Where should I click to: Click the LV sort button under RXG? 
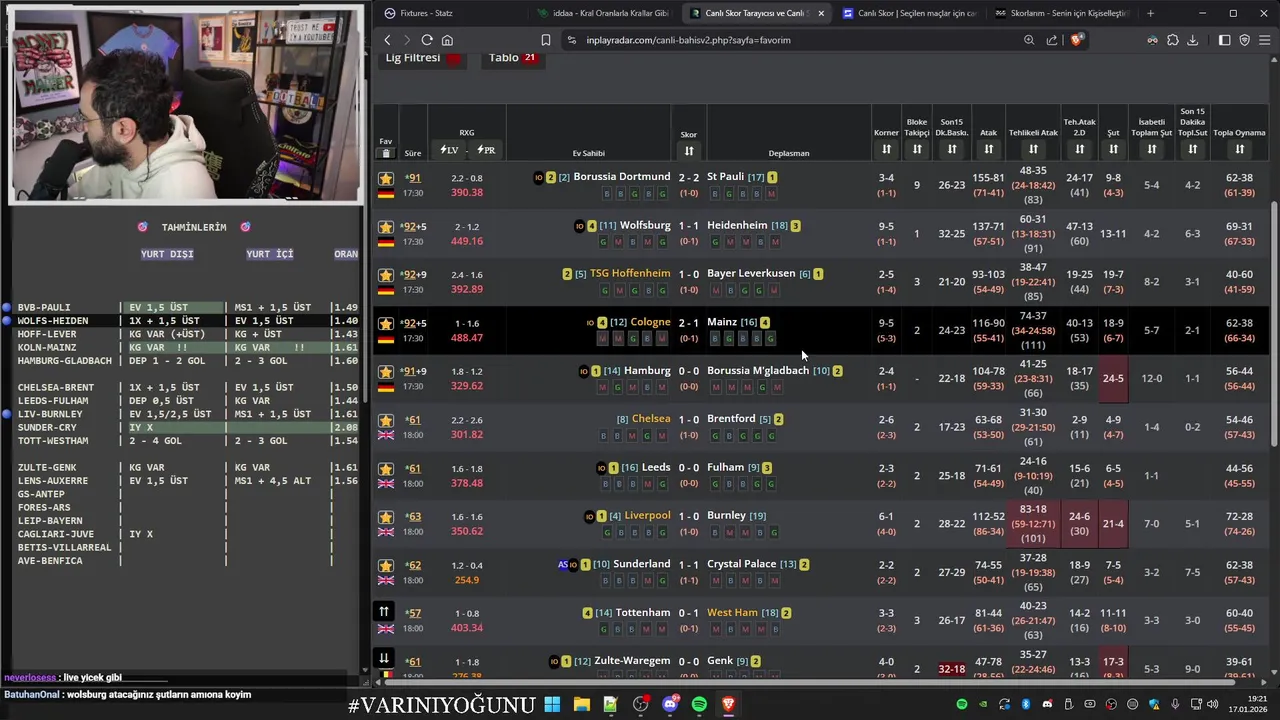[x=449, y=150]
